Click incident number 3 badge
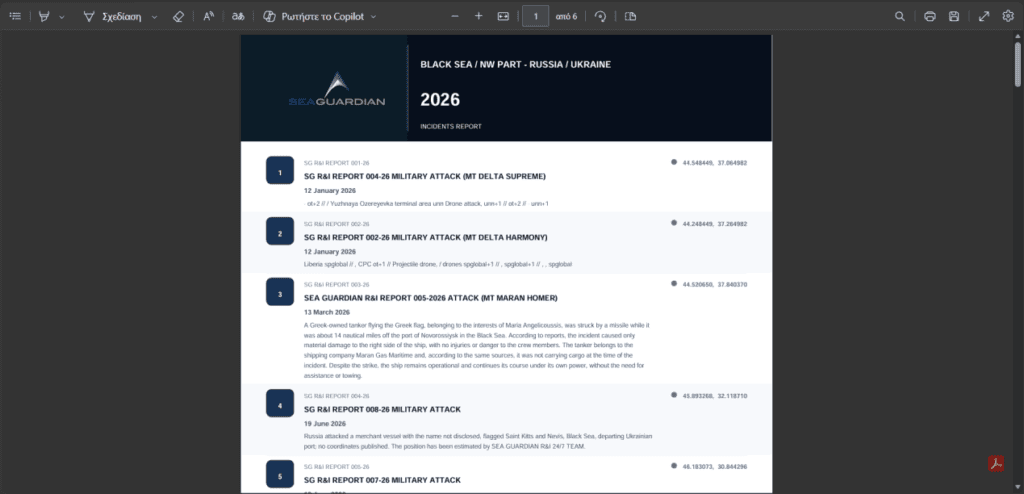This screenshot has width=1024, height=494. [280, 292]
